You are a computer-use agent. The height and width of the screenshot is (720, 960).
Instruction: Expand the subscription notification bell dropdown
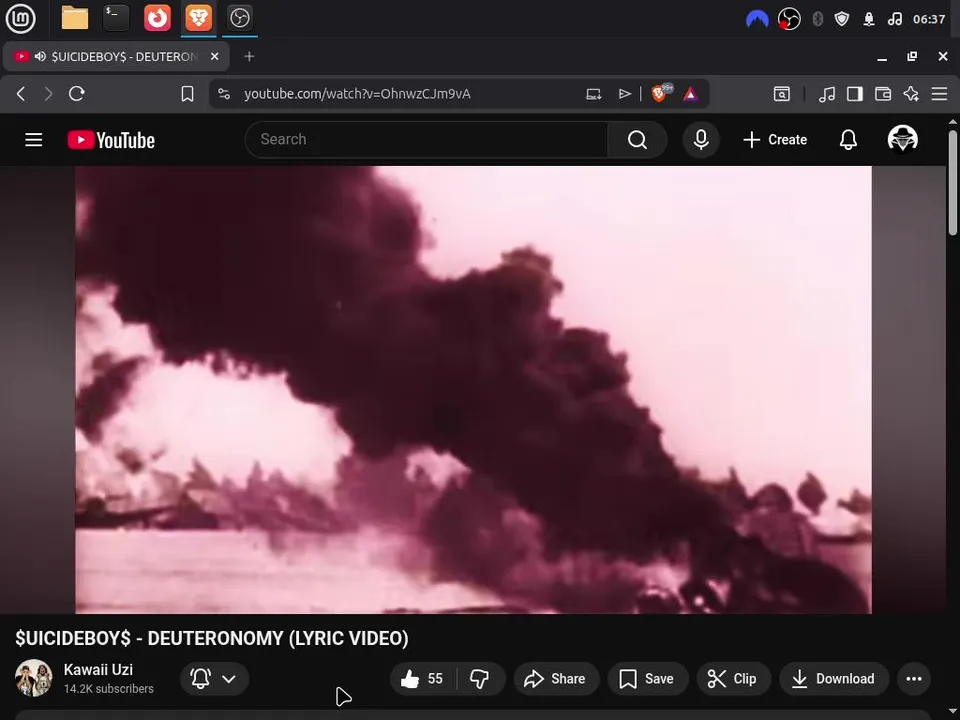[x=214, y=678]
